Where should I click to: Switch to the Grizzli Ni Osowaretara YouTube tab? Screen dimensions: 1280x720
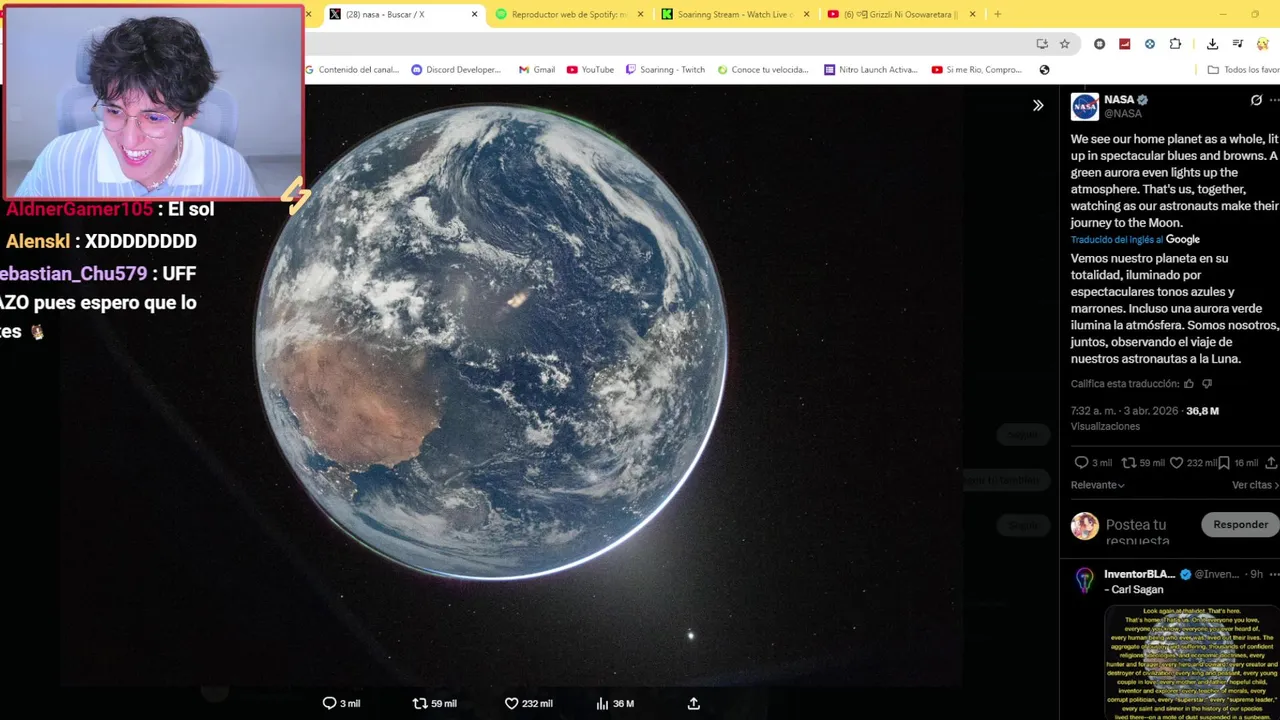pos(901,14)
